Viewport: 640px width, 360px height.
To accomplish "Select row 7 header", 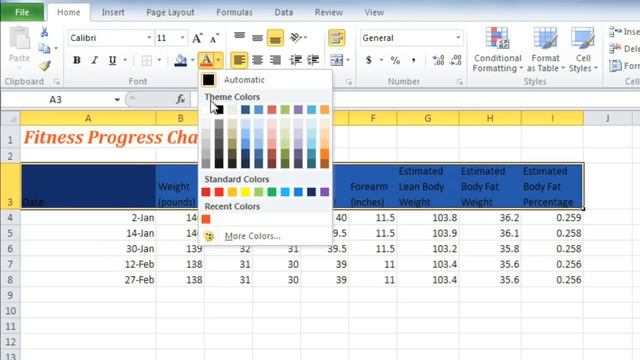I will tap(10, 264).
